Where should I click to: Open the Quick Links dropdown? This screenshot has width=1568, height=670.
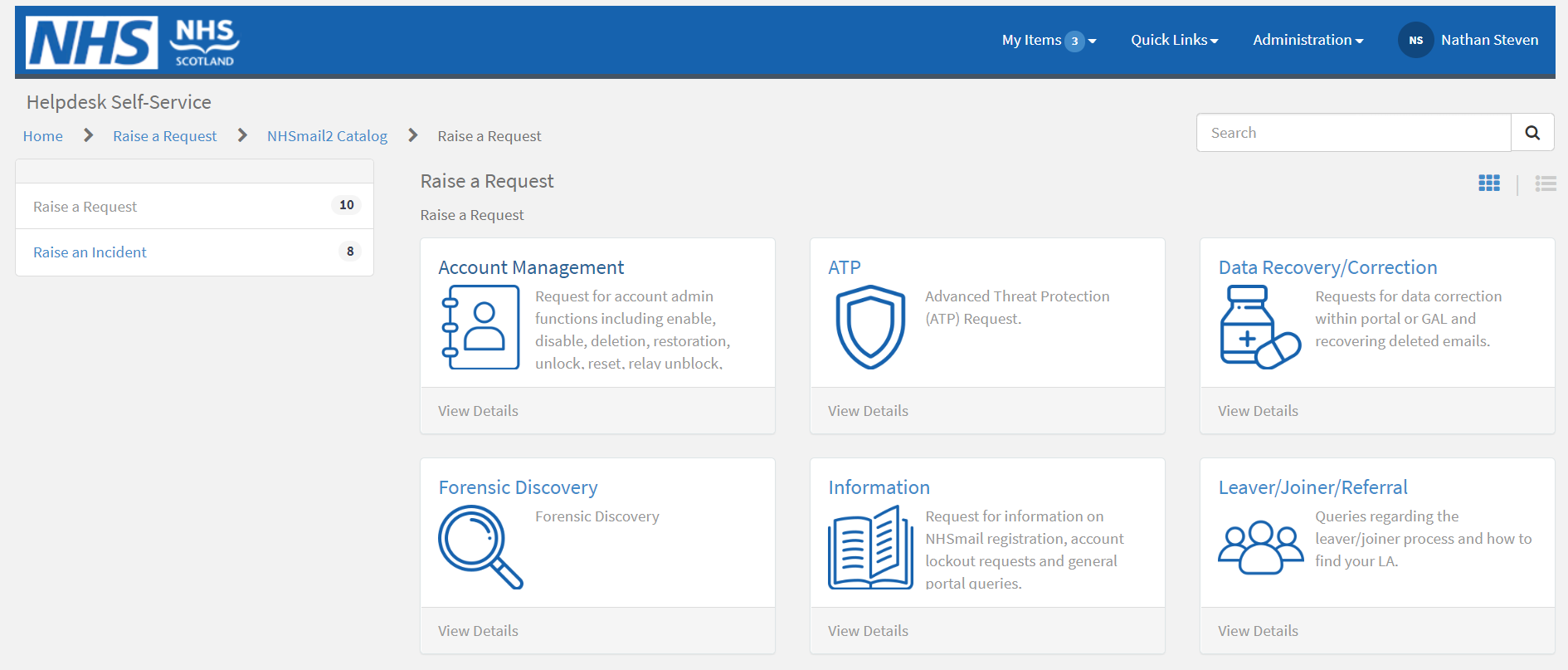1175,40
